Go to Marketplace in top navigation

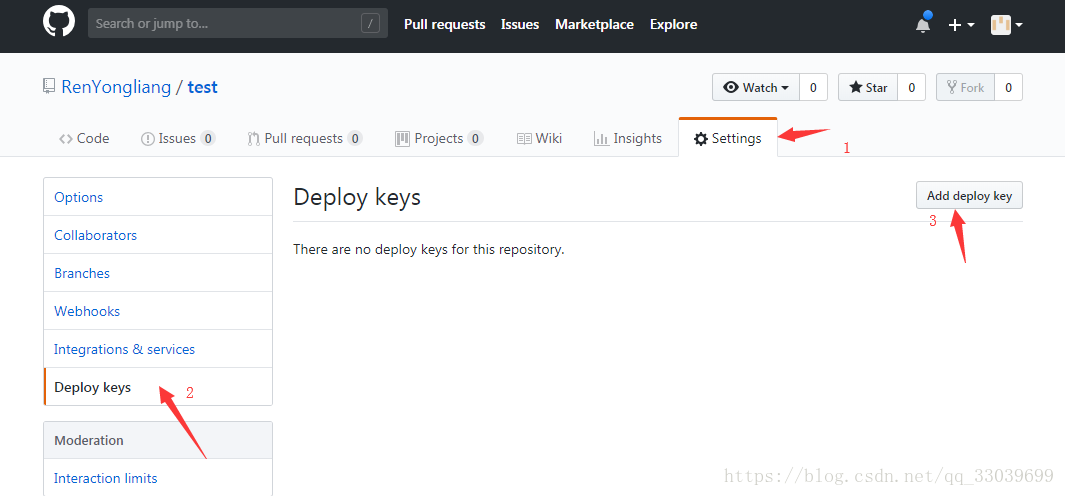pos(594,24)
